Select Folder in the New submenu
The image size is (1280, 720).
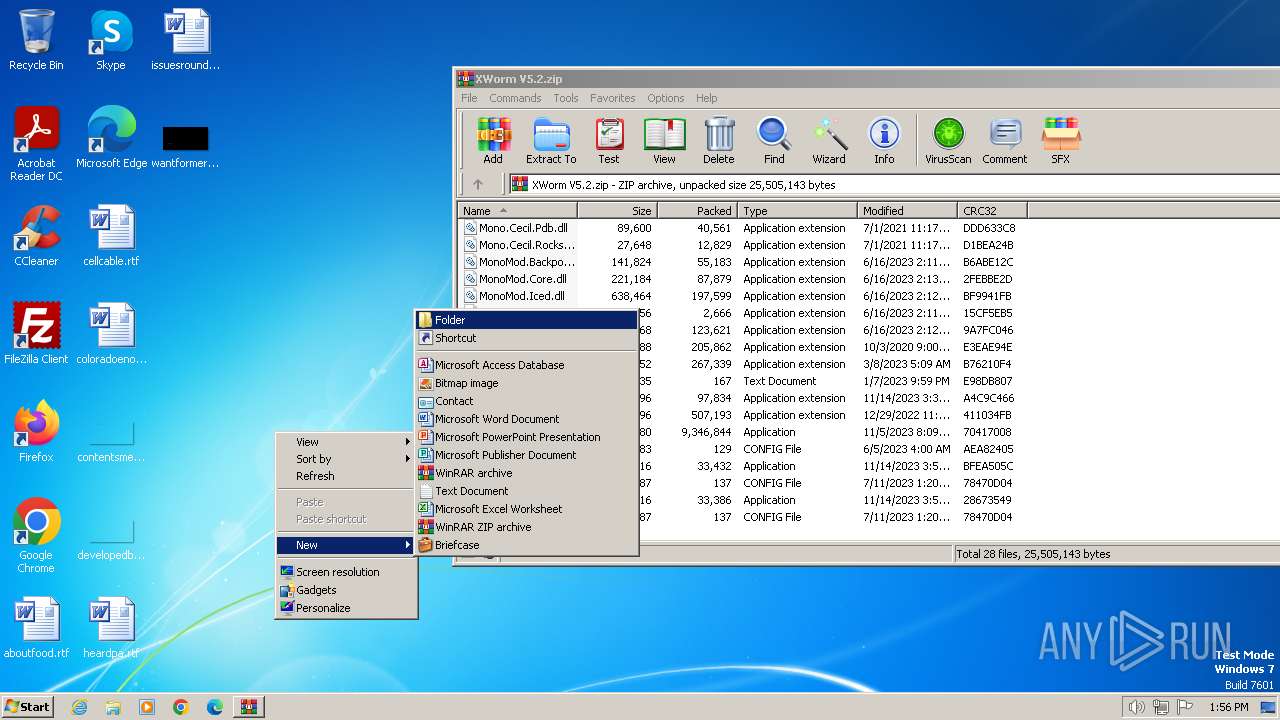527,320
